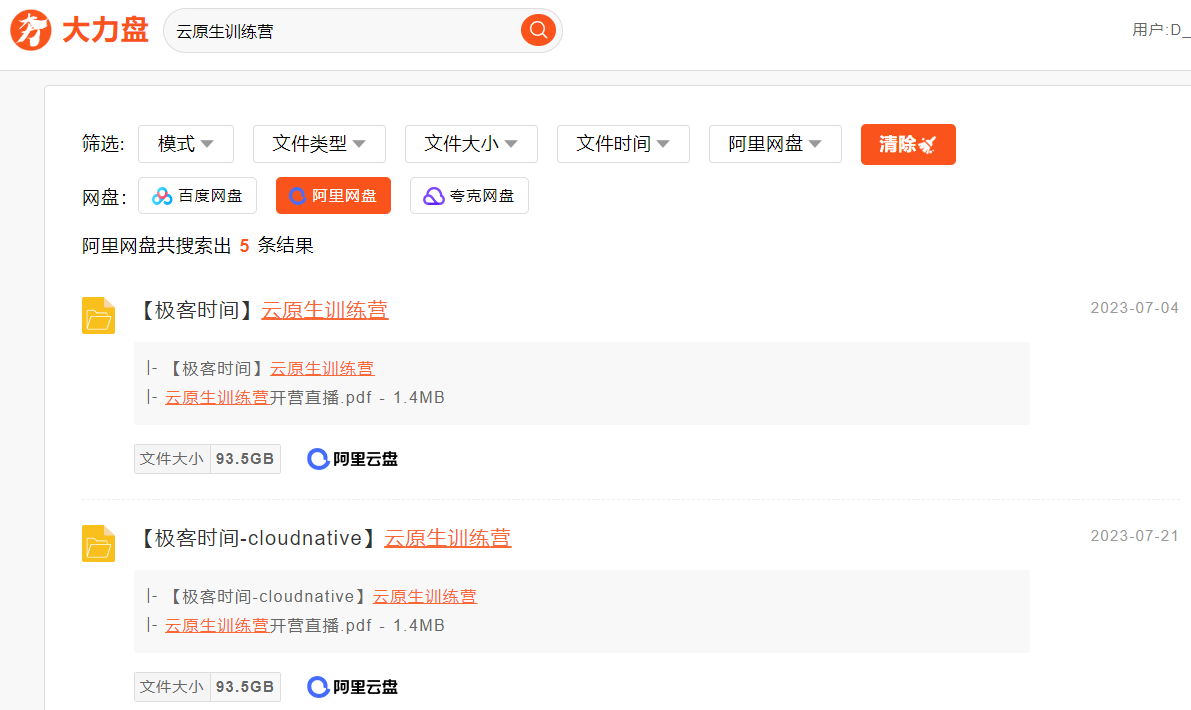Screen dimensions: 1191x710
Task: Click 云原生训练营开营直播.pdf in second result
Action: coord(305,625)
